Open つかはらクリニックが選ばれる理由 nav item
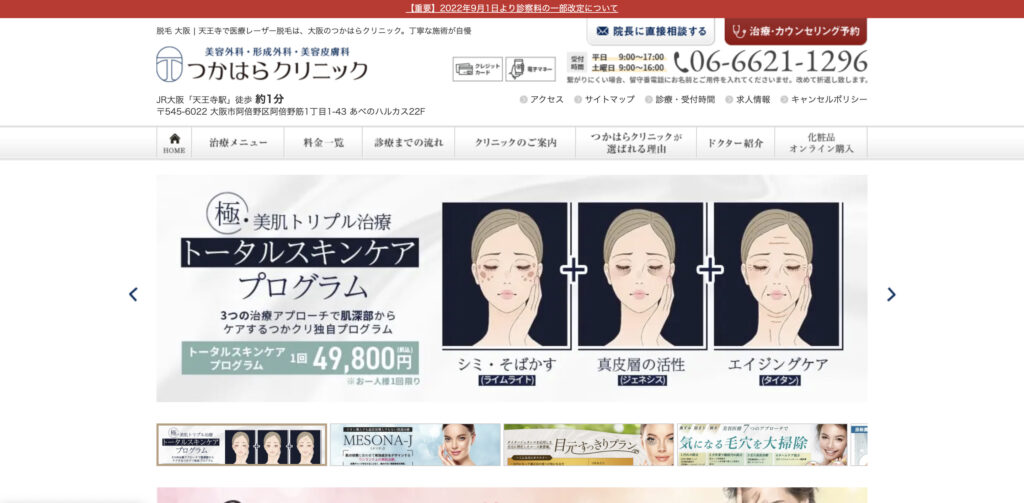Screen dimensions: 1024x503 636,143
